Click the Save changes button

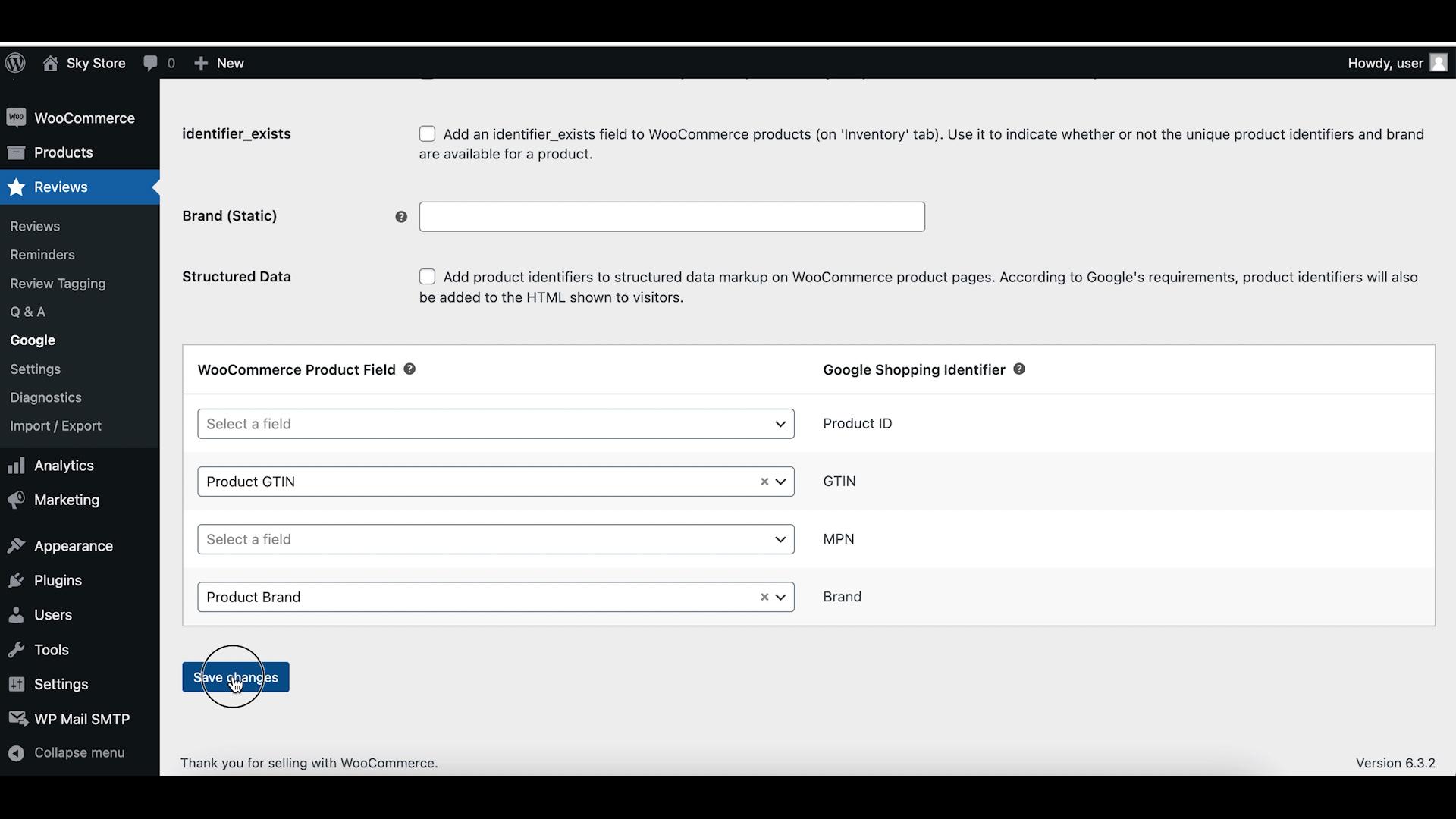coord(236,677)
